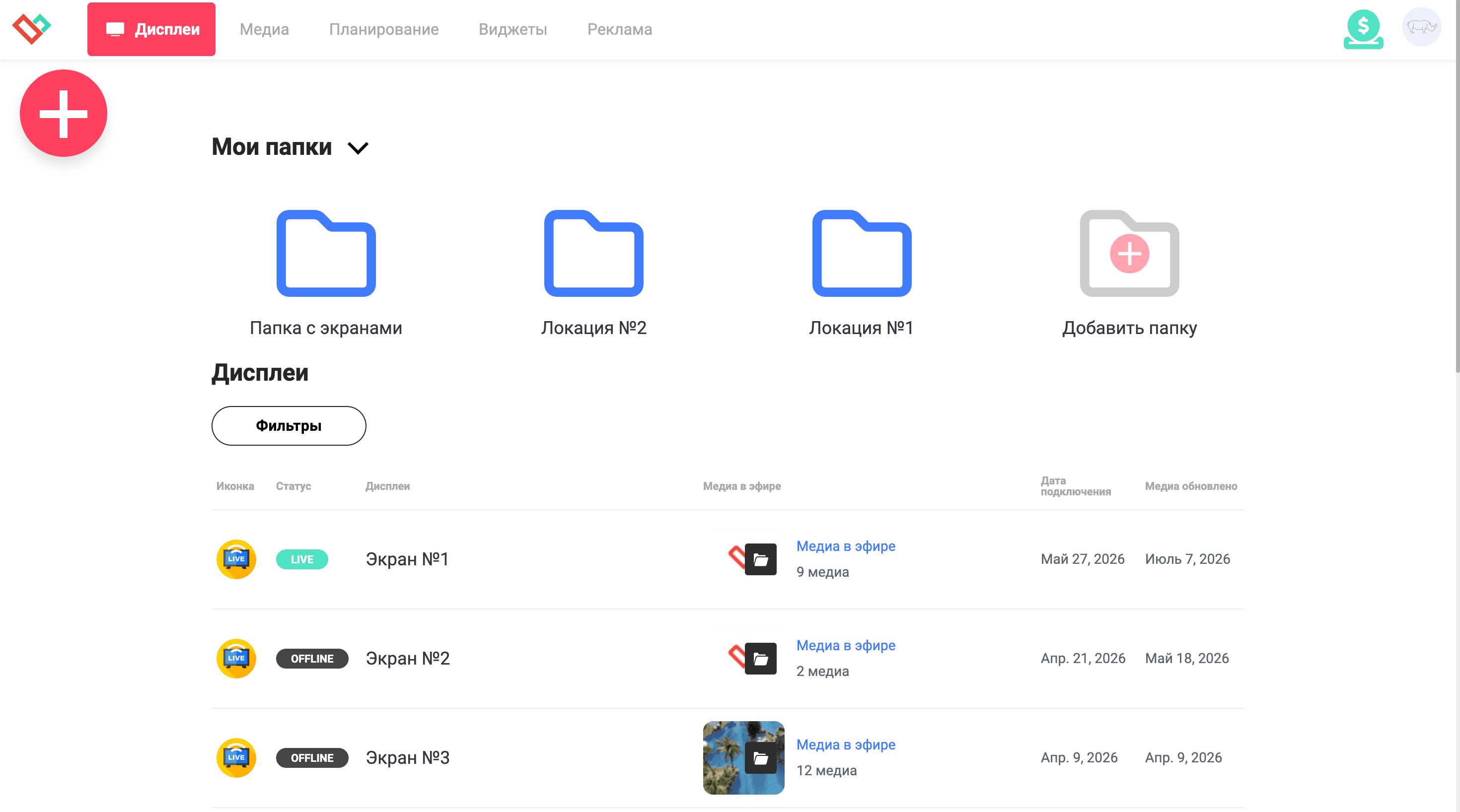Open Медиа в эфире link for Экран №3
Image resolution: width=1460 pixels, height=812 pixels.
(846, 744)
